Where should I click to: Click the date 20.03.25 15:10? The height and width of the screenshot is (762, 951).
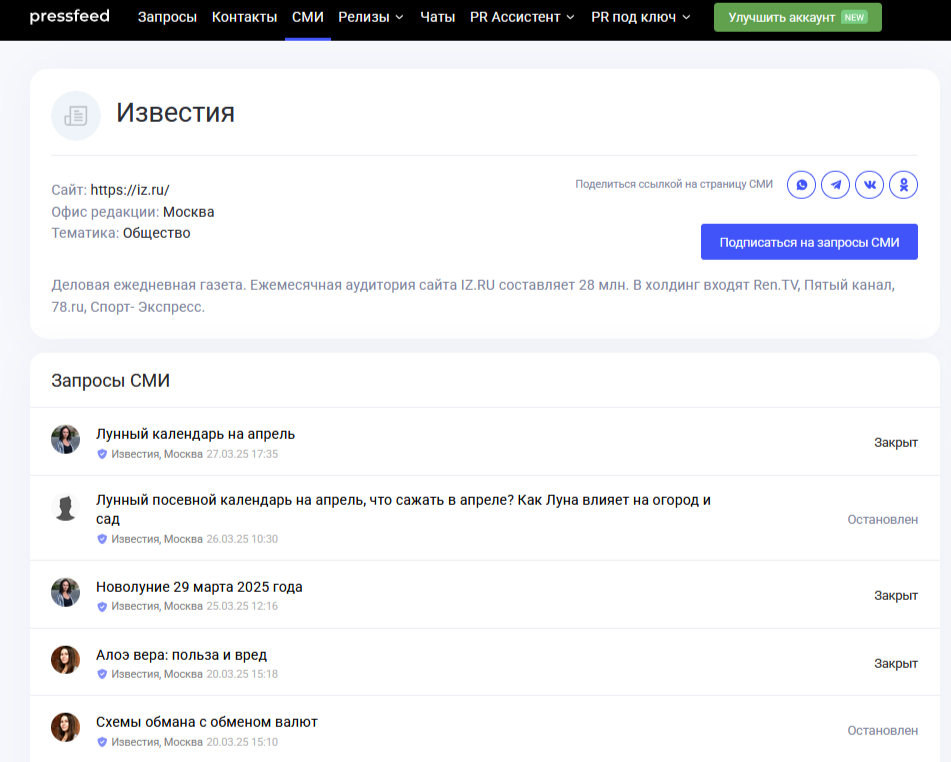pos(242,742)
